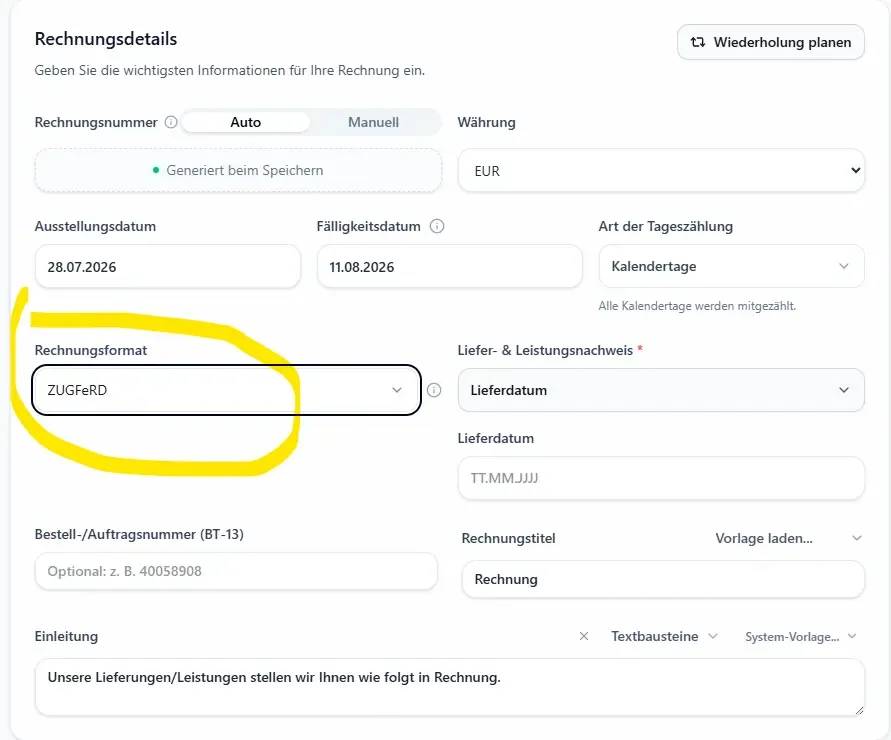The height and width of the screenshot is (740, 891).
Task: Click info icon next to Rechnungsformat
Action: click(434, 390)
